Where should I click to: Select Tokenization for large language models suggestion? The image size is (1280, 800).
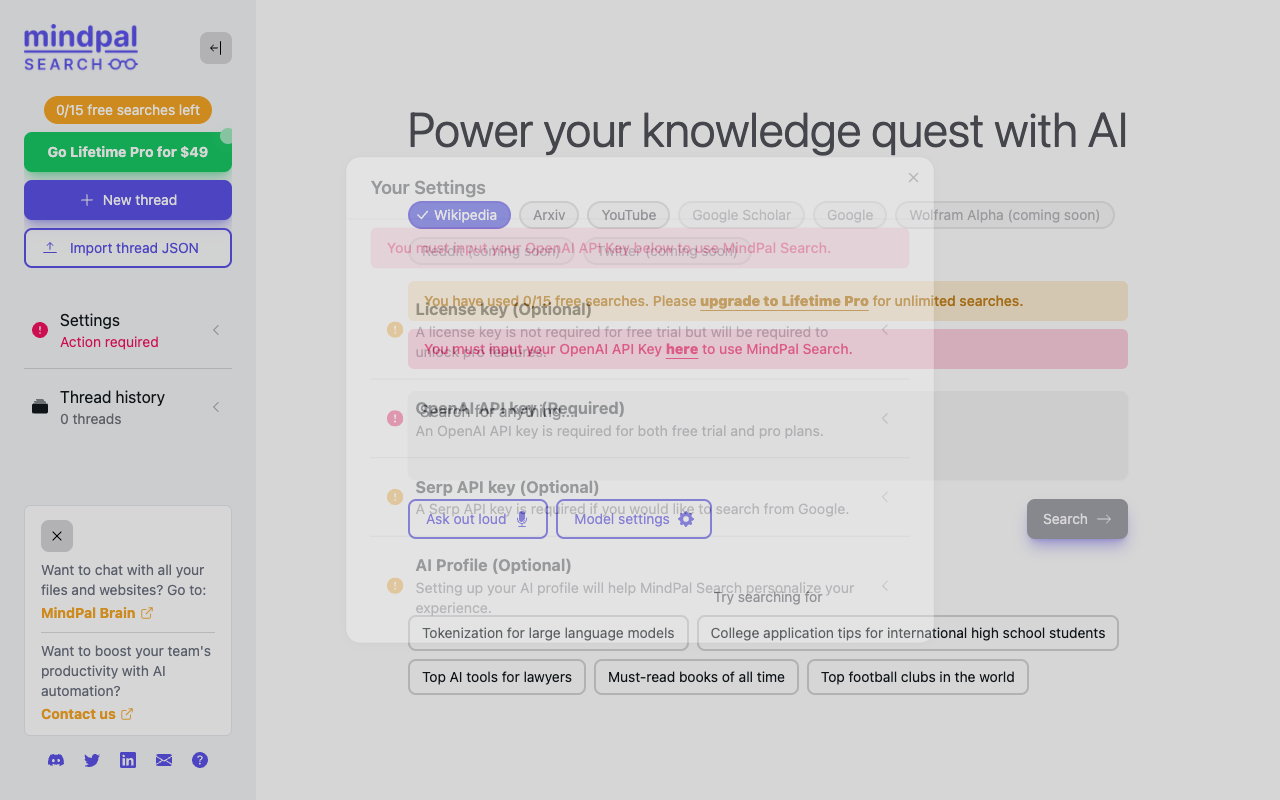click(548, 633)
